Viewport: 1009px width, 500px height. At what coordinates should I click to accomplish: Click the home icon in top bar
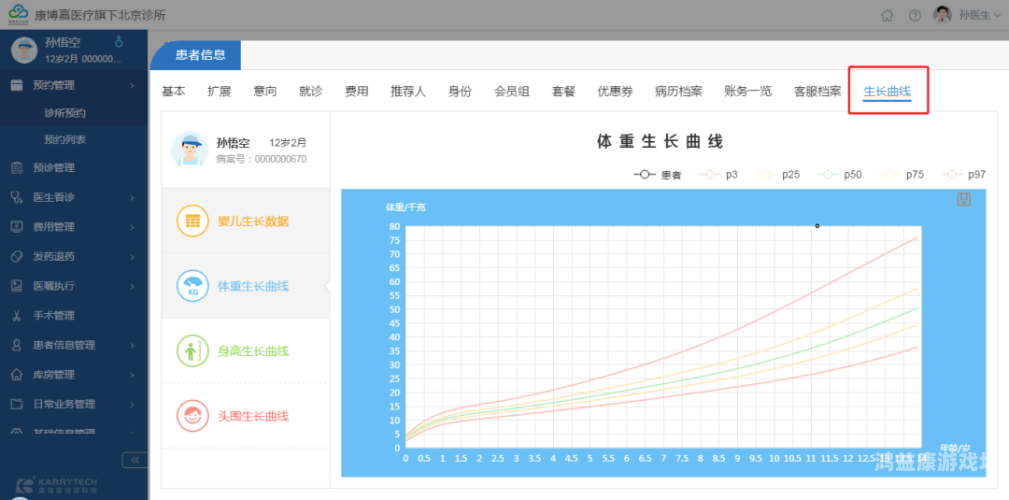click(887, 15)
